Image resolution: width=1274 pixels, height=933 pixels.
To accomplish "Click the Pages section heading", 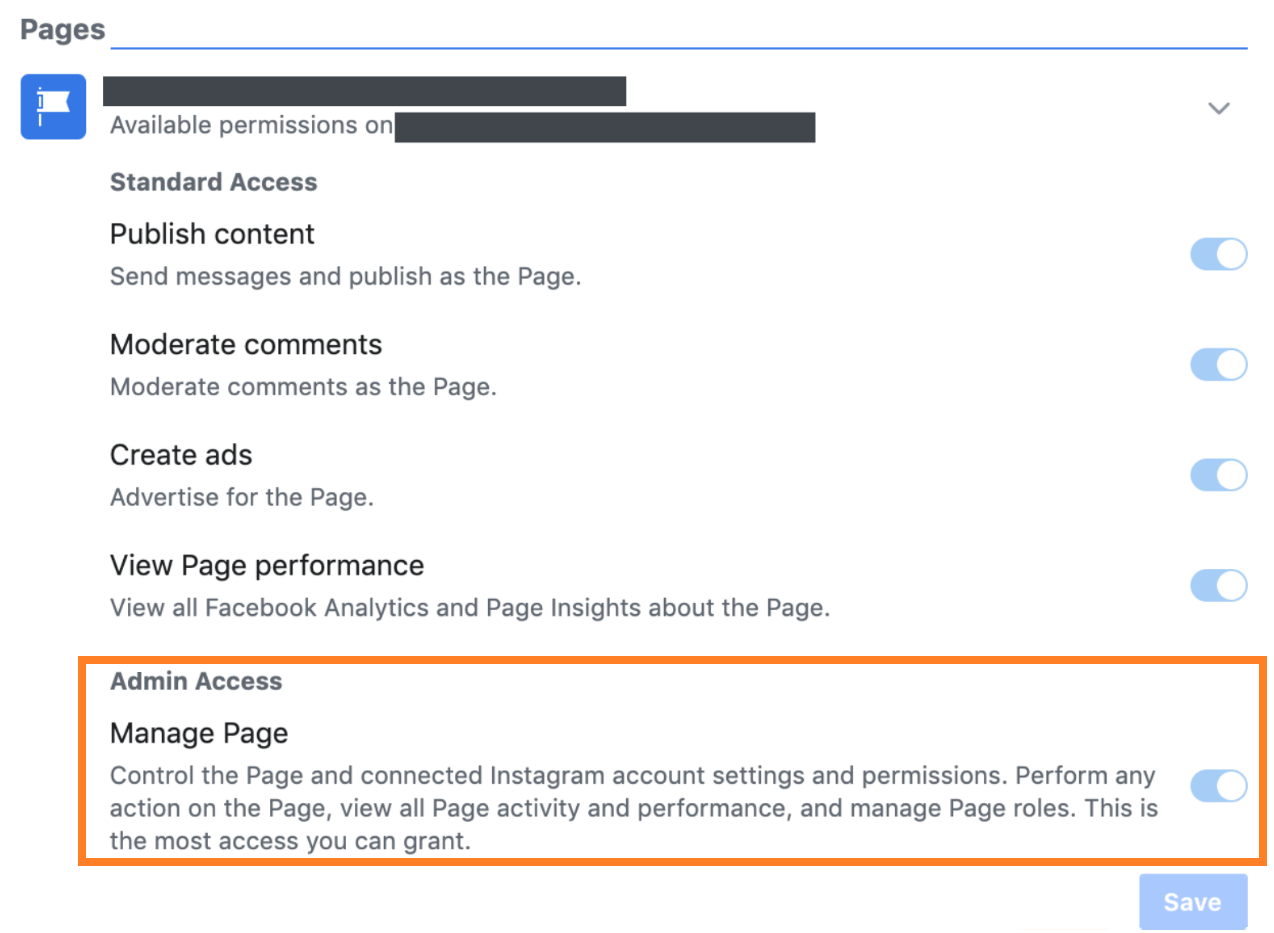I will pos(63,29).
